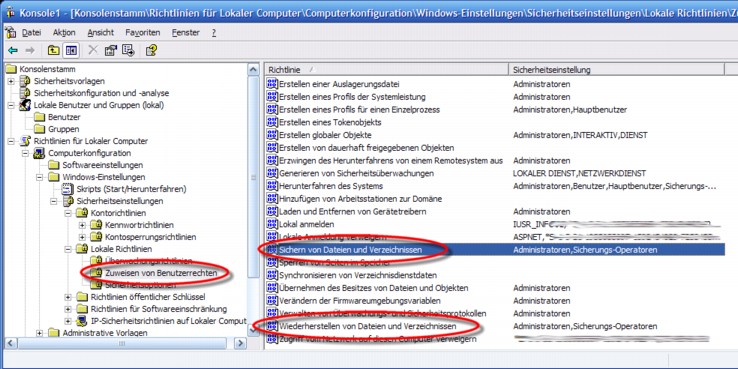
Task: Click the Forward arrow toolbar button
Action: pos(30,50)
